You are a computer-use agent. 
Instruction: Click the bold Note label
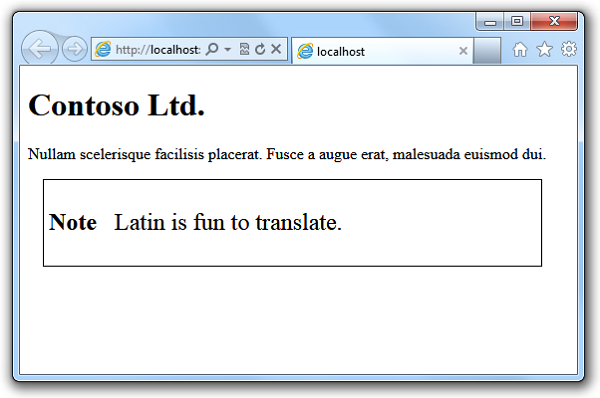73,222
